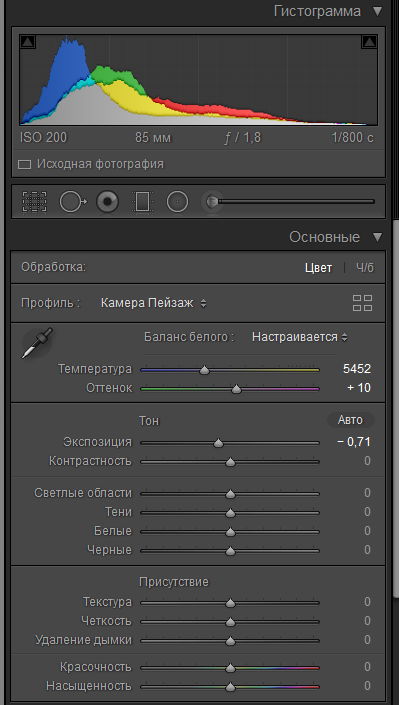The image size is (399, 705).
Task: Click the Насыщенность value field
Action: pos(368,686)
